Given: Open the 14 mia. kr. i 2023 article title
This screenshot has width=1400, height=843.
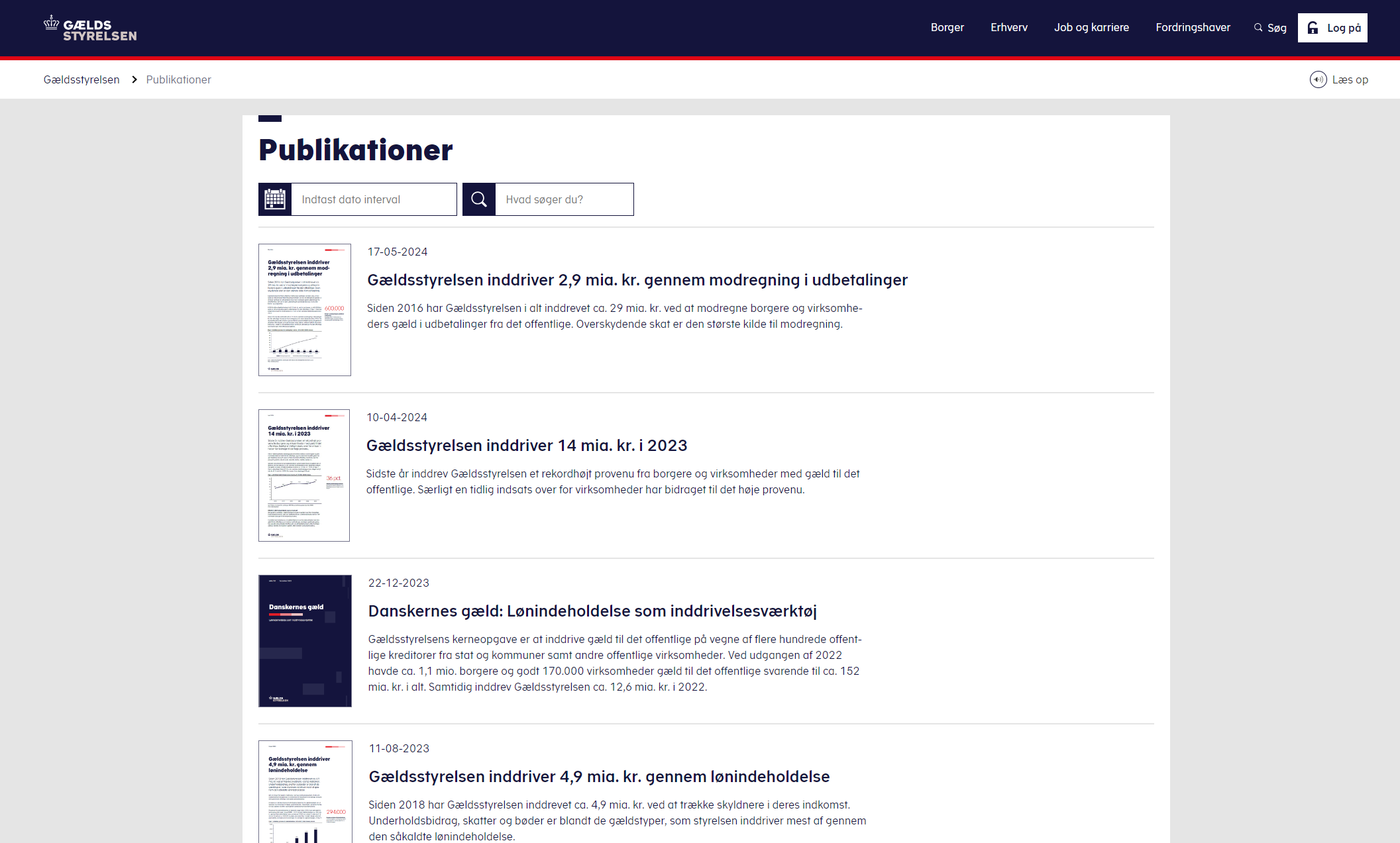Looking at the screenshot, I should (527, 446).
